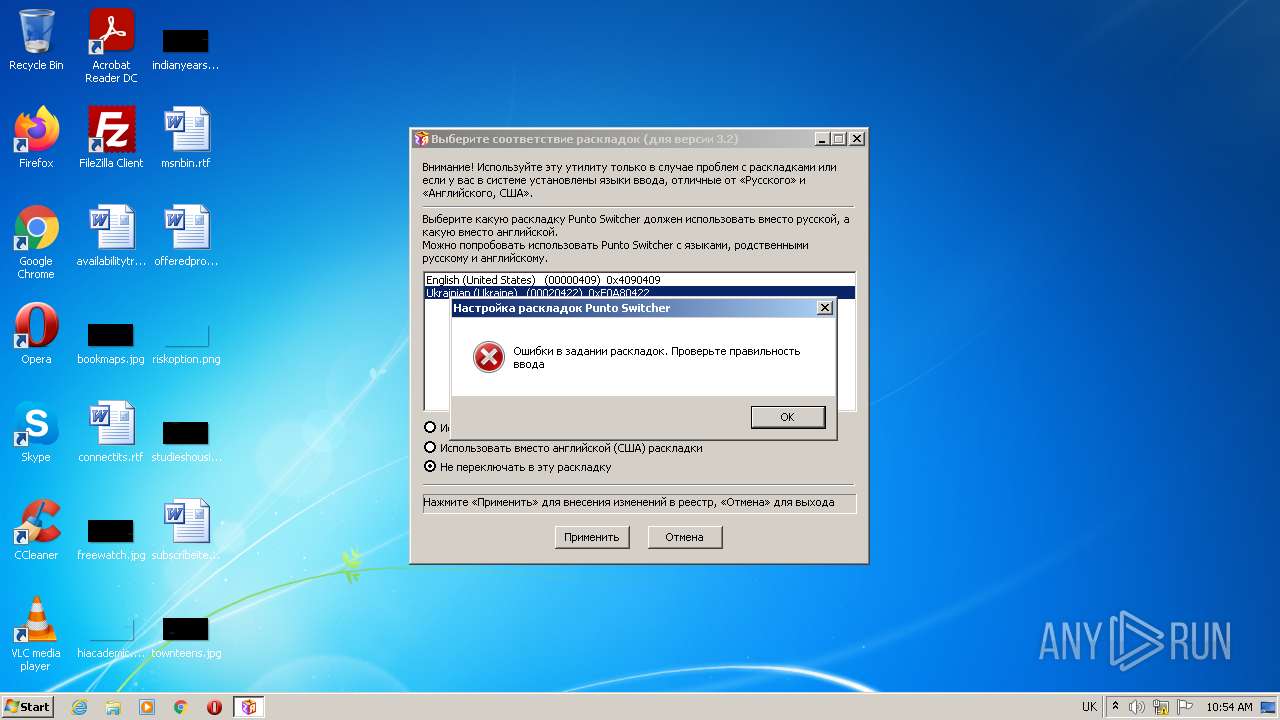The width and height of the screenshot is (1280, 720).
Task: Click the Отмена button
Action: pos(684,537)
